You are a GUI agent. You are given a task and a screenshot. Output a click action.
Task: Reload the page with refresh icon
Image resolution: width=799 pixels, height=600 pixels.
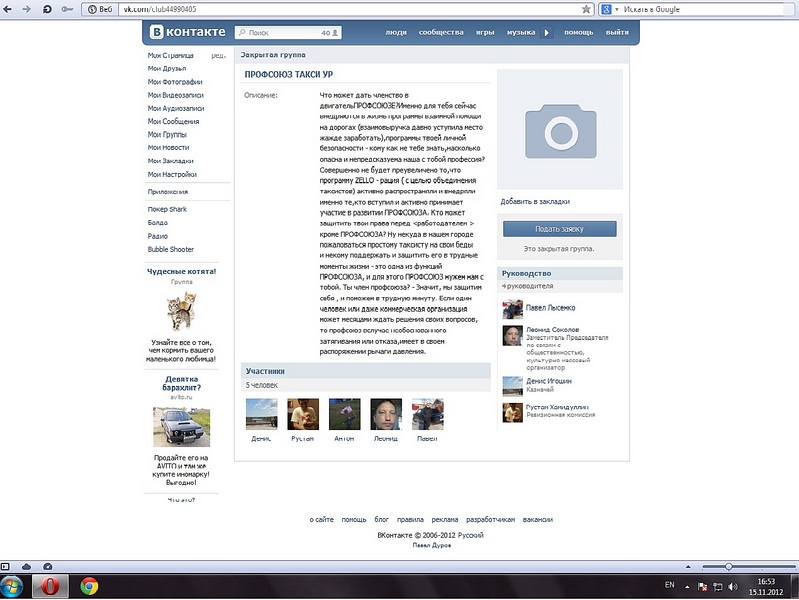point(47,9)
